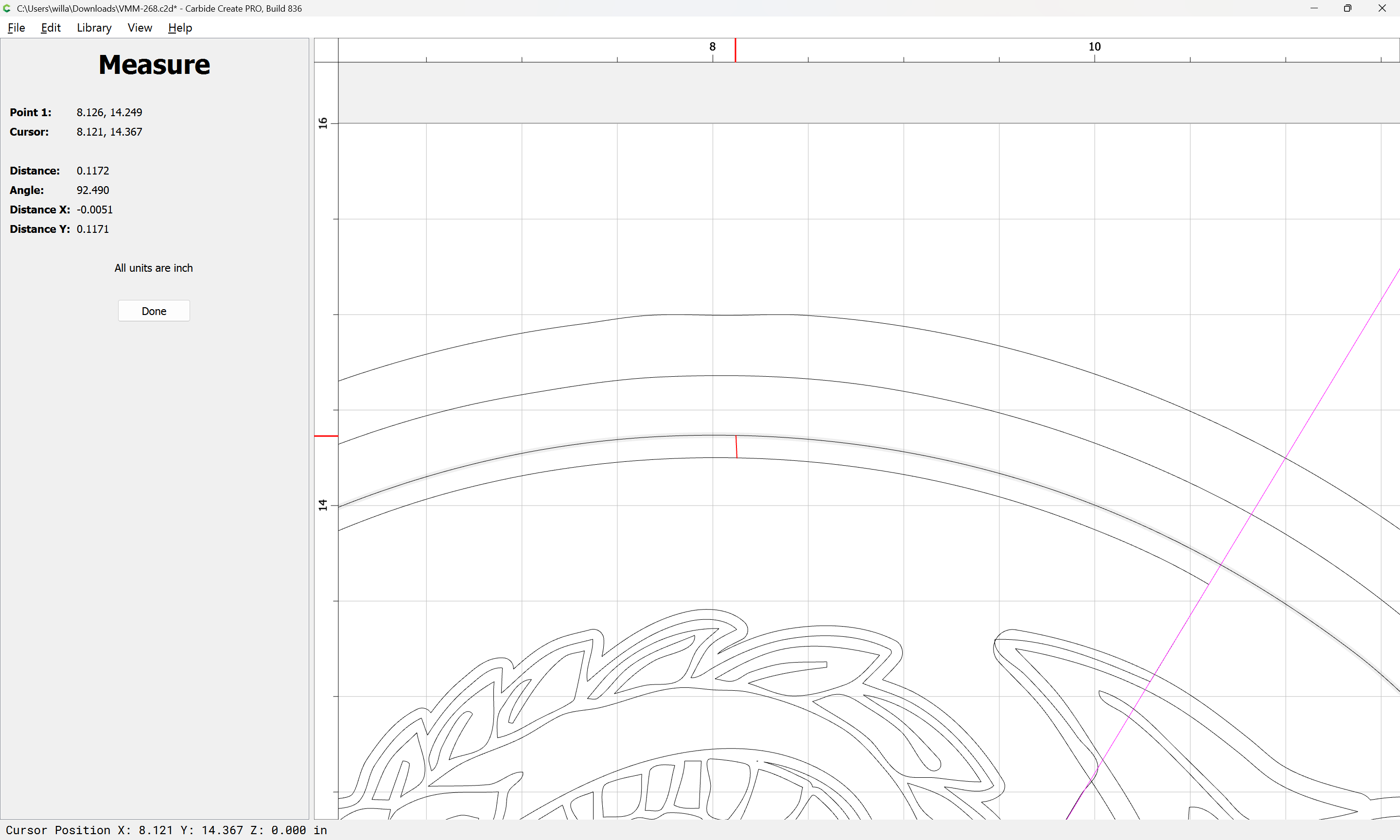The height and width of the screenshot is (840, 1400).
Task: Click the red cursor marker on left ruler
Action: 326,436
